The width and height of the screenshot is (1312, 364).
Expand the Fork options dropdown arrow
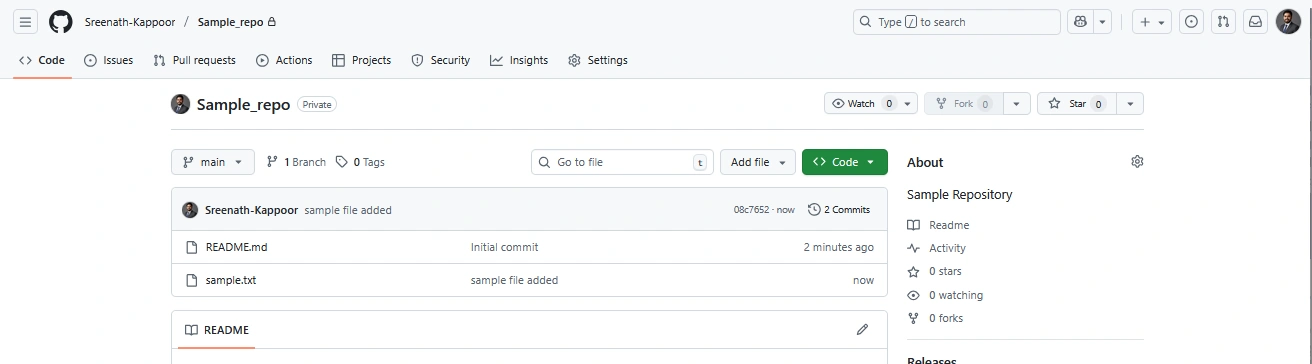[1017, 104]
